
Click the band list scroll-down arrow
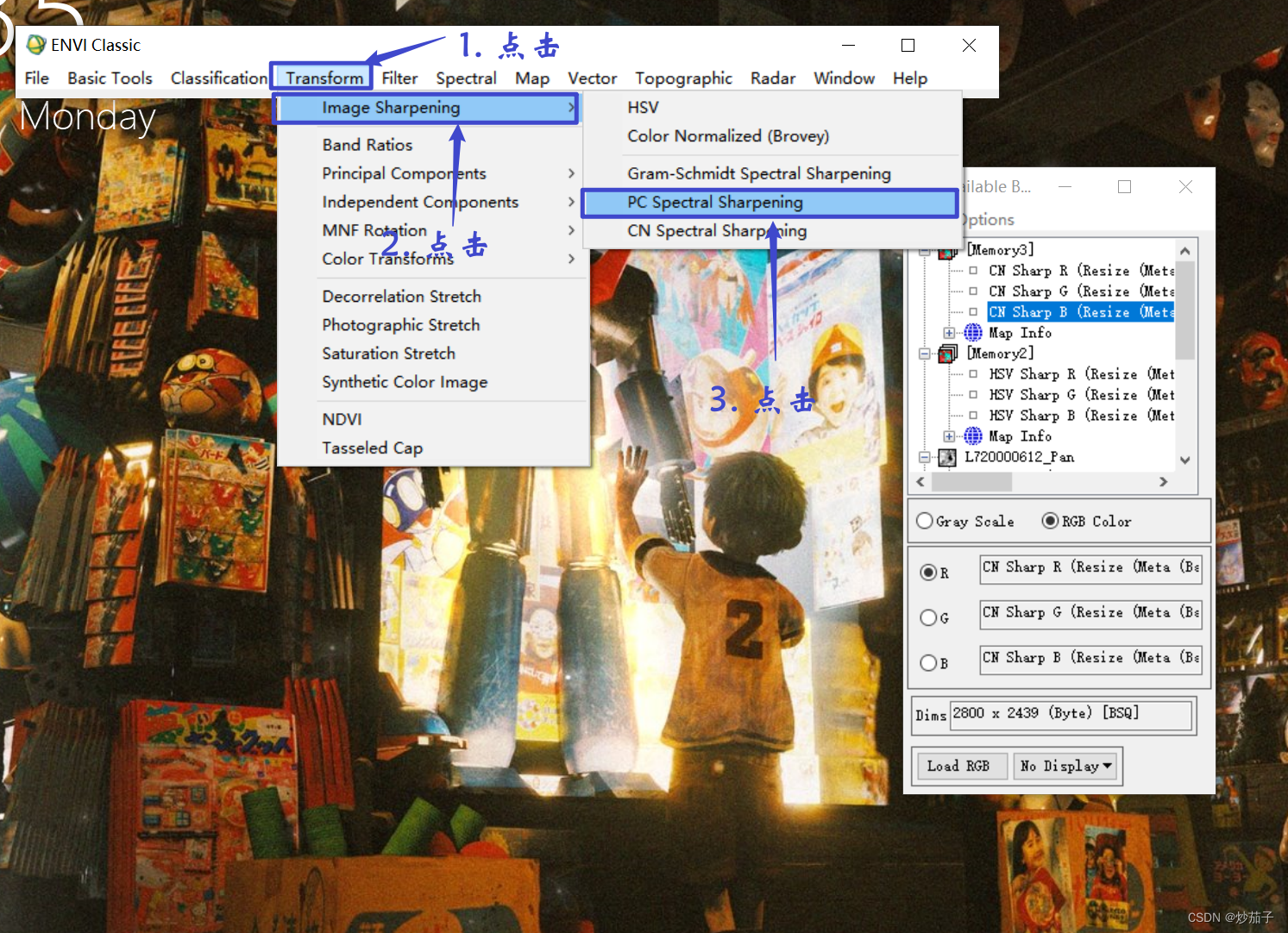1185,460
